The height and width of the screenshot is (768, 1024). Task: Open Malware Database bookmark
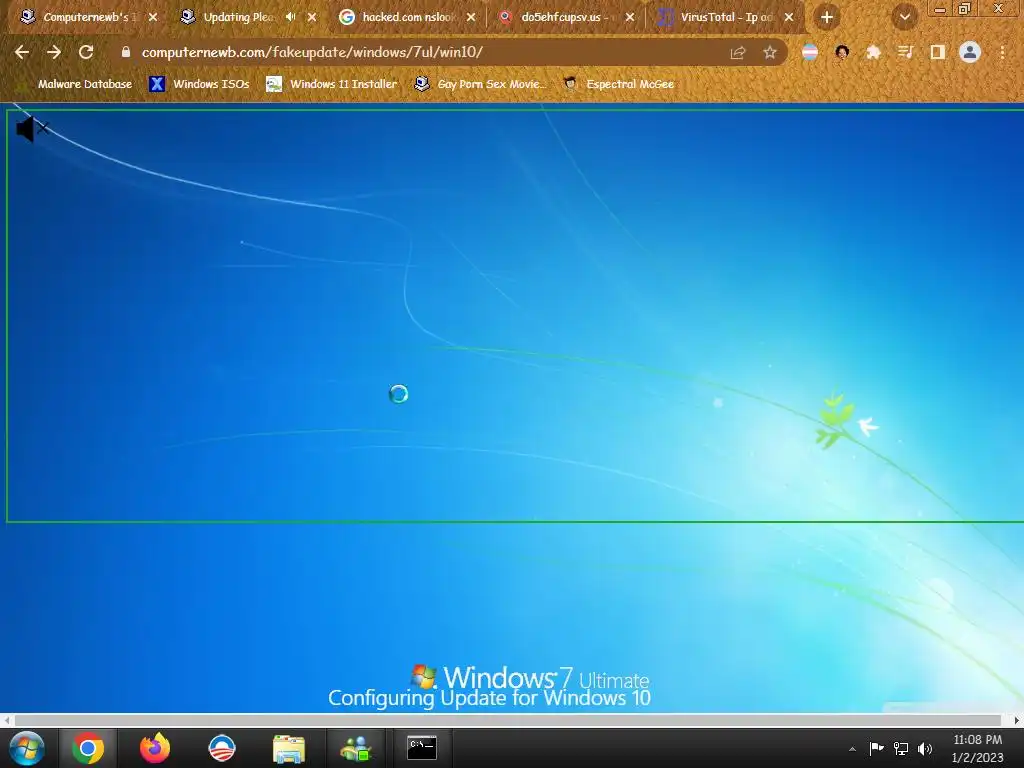point(76,84)
